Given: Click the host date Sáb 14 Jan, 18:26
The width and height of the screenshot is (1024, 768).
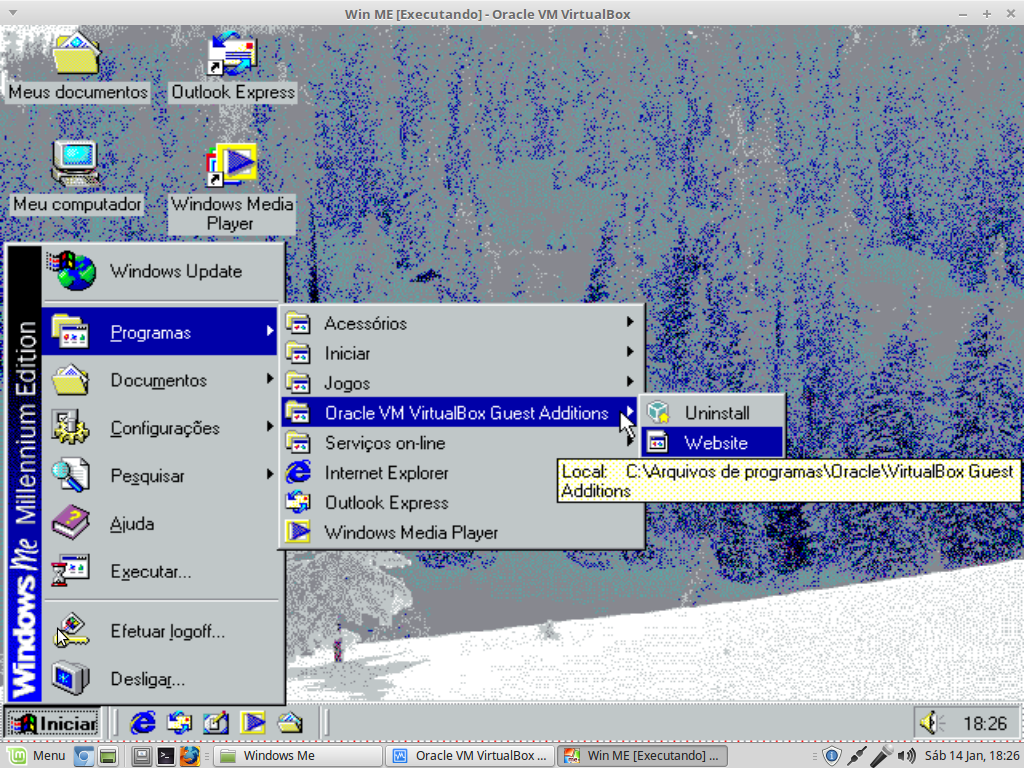Looking at the screenshot, I should point(971,756).
